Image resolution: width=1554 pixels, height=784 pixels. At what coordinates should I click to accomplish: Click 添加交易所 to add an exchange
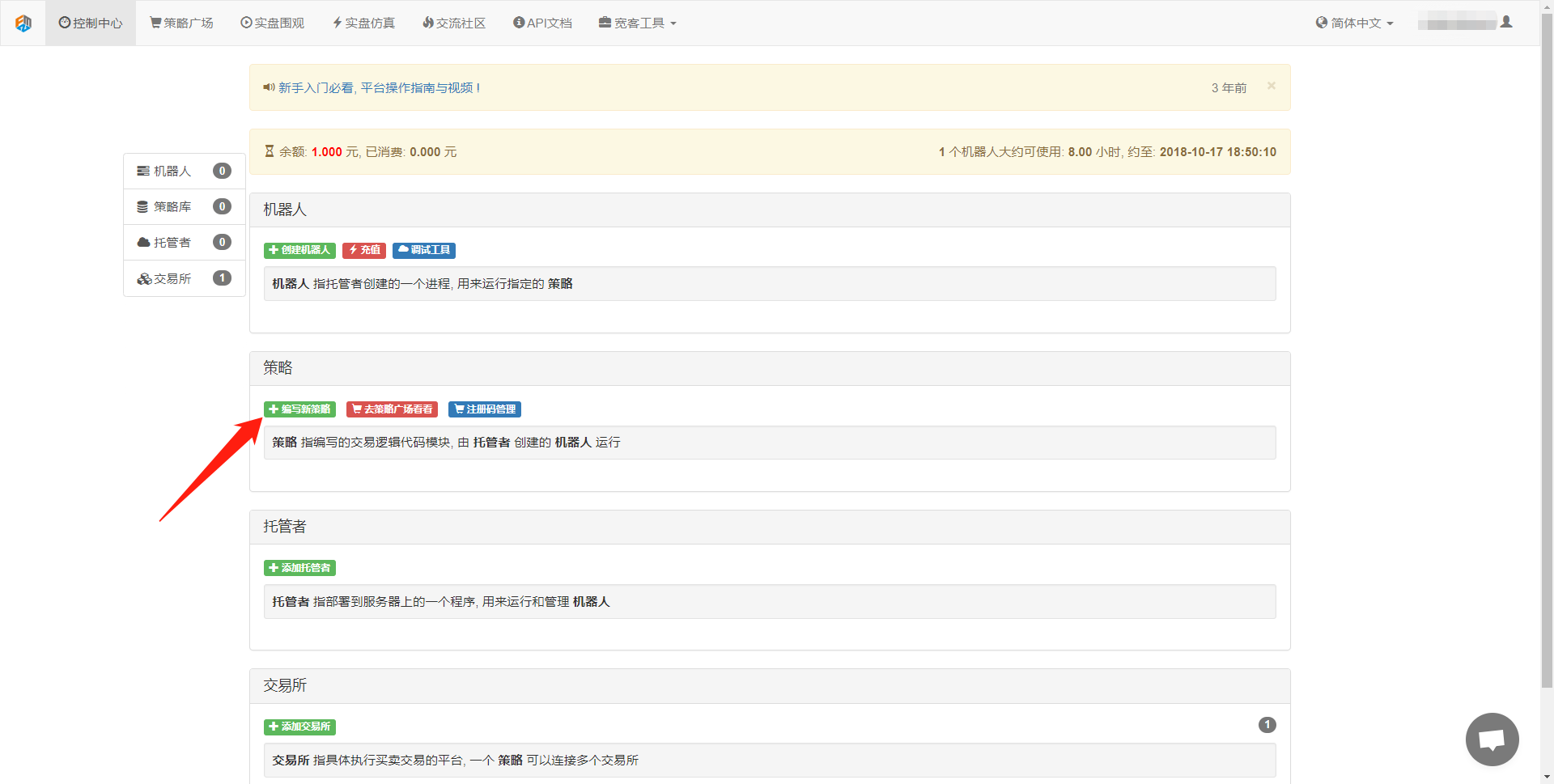pyautogui.click(x=299, y=727)
